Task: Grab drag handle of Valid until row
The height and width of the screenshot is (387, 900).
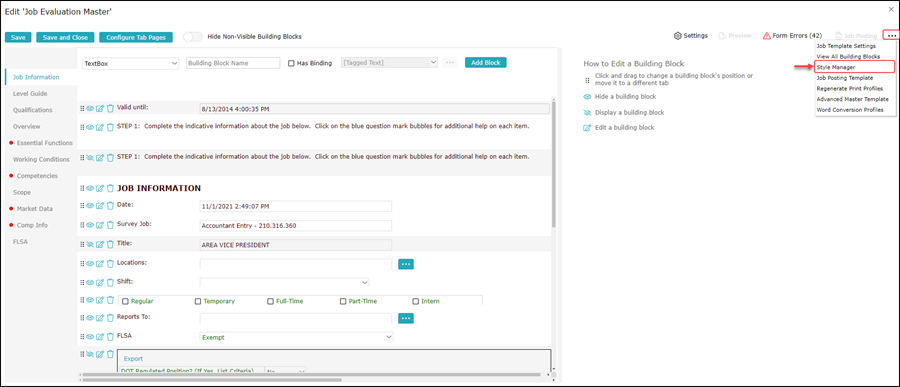Action: pos(82,108)
